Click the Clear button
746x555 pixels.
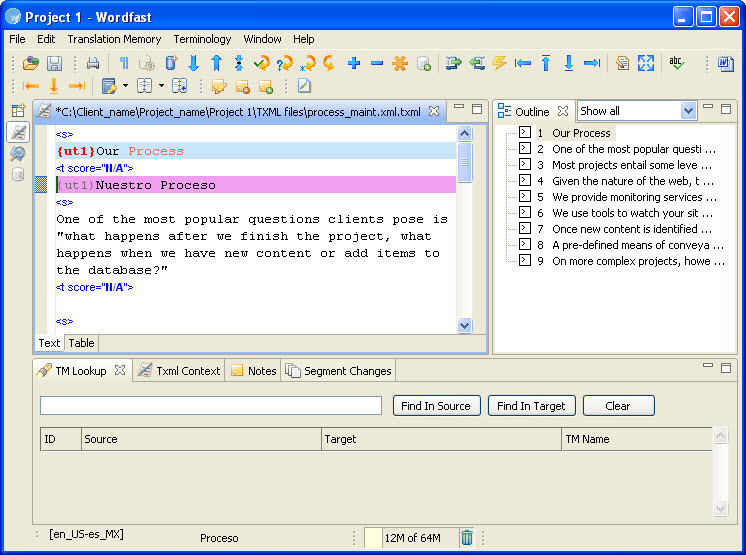[x=618, y=406]
